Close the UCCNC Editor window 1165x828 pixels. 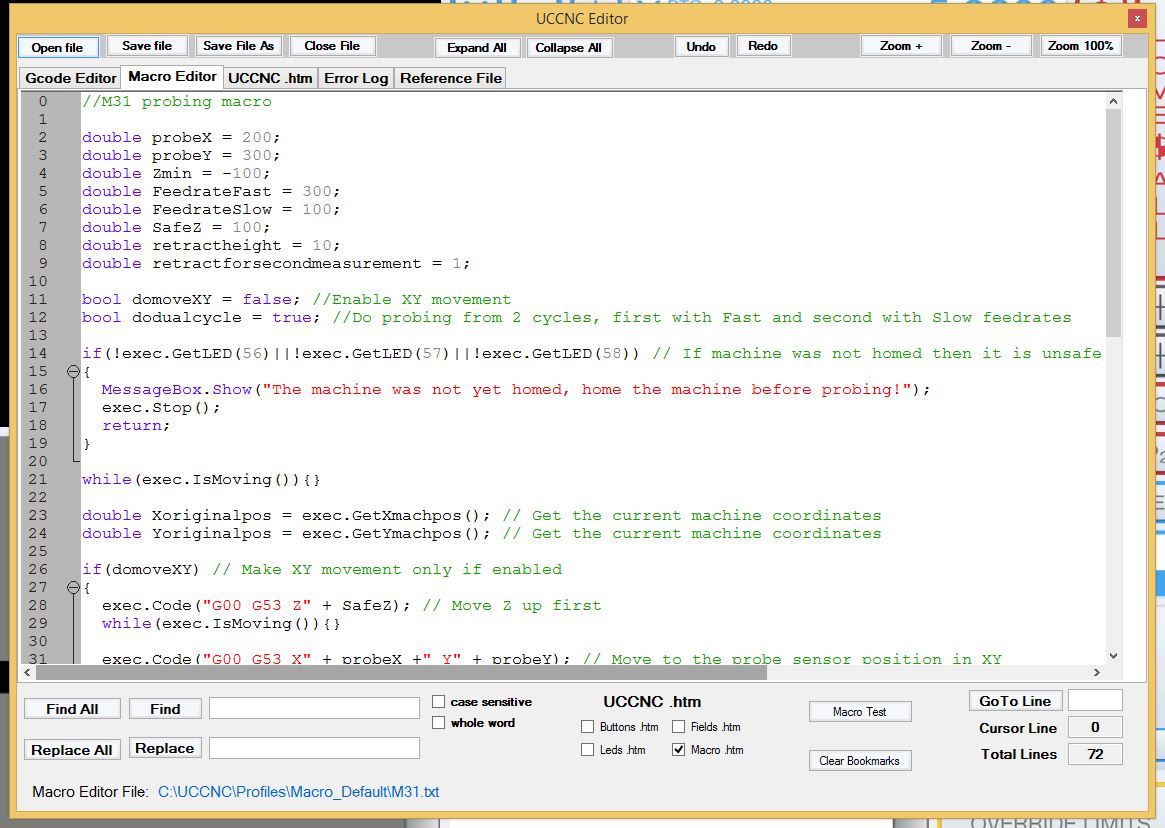click(1137, 19)
